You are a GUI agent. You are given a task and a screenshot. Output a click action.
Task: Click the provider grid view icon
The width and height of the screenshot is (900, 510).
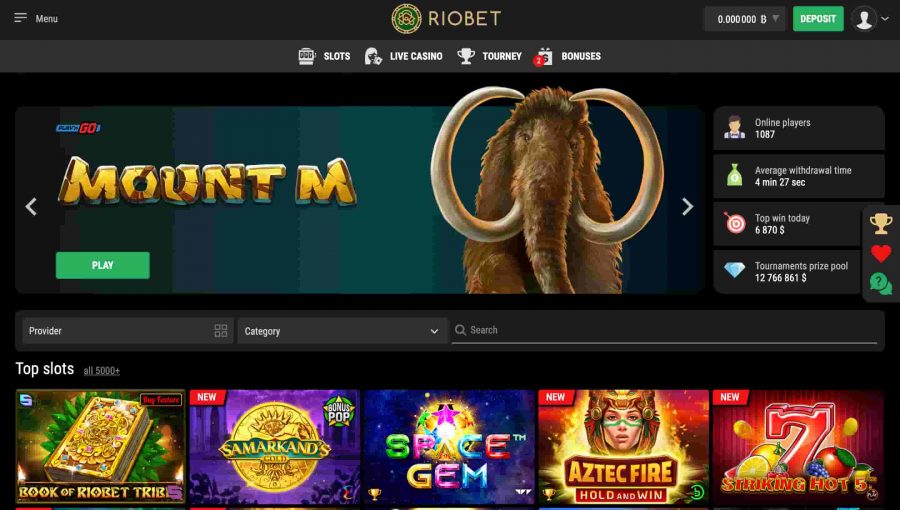point(221,330)
